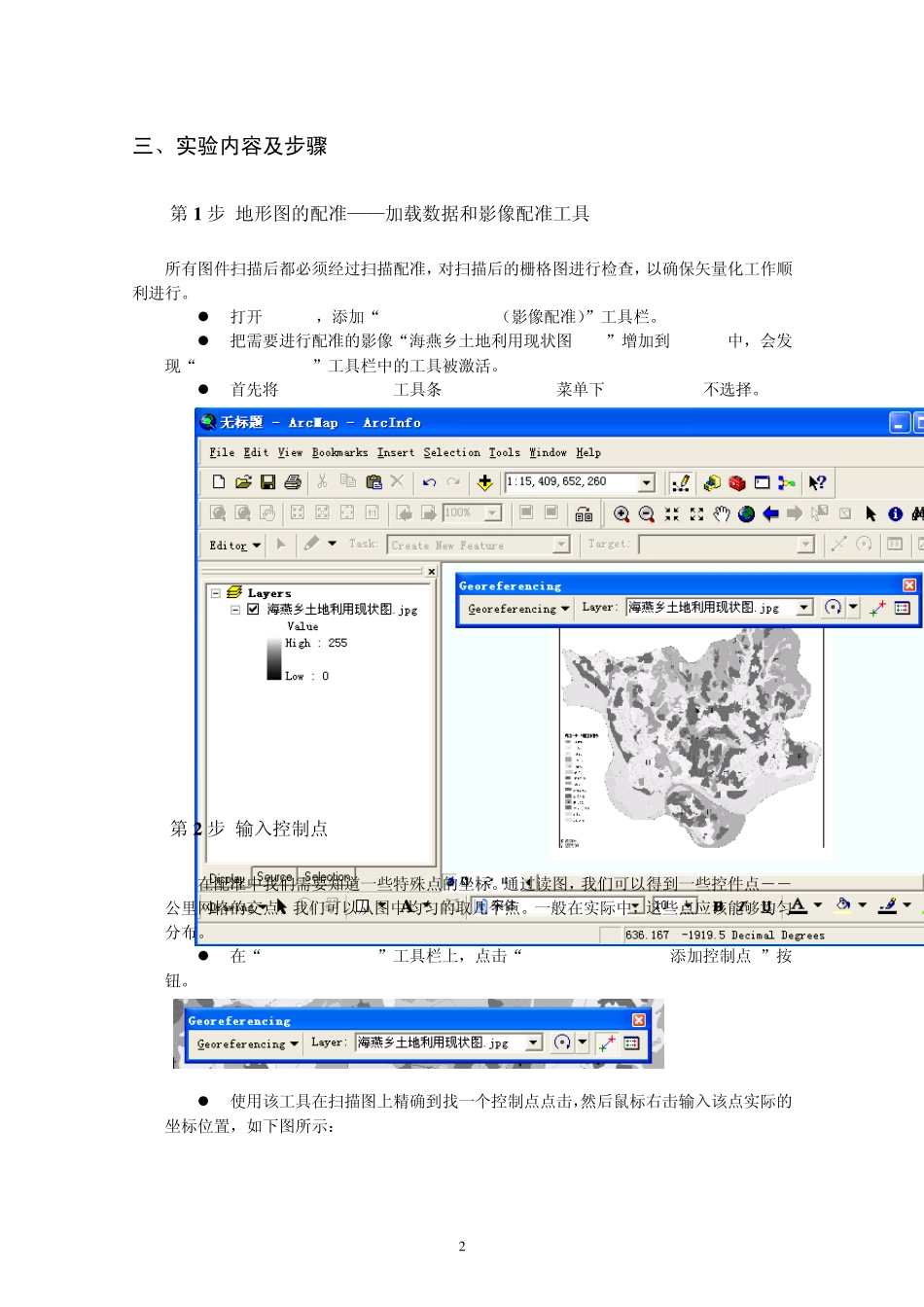Open the ModelBuilder icon
This screenshot has width=924, height=1307.
786,482
